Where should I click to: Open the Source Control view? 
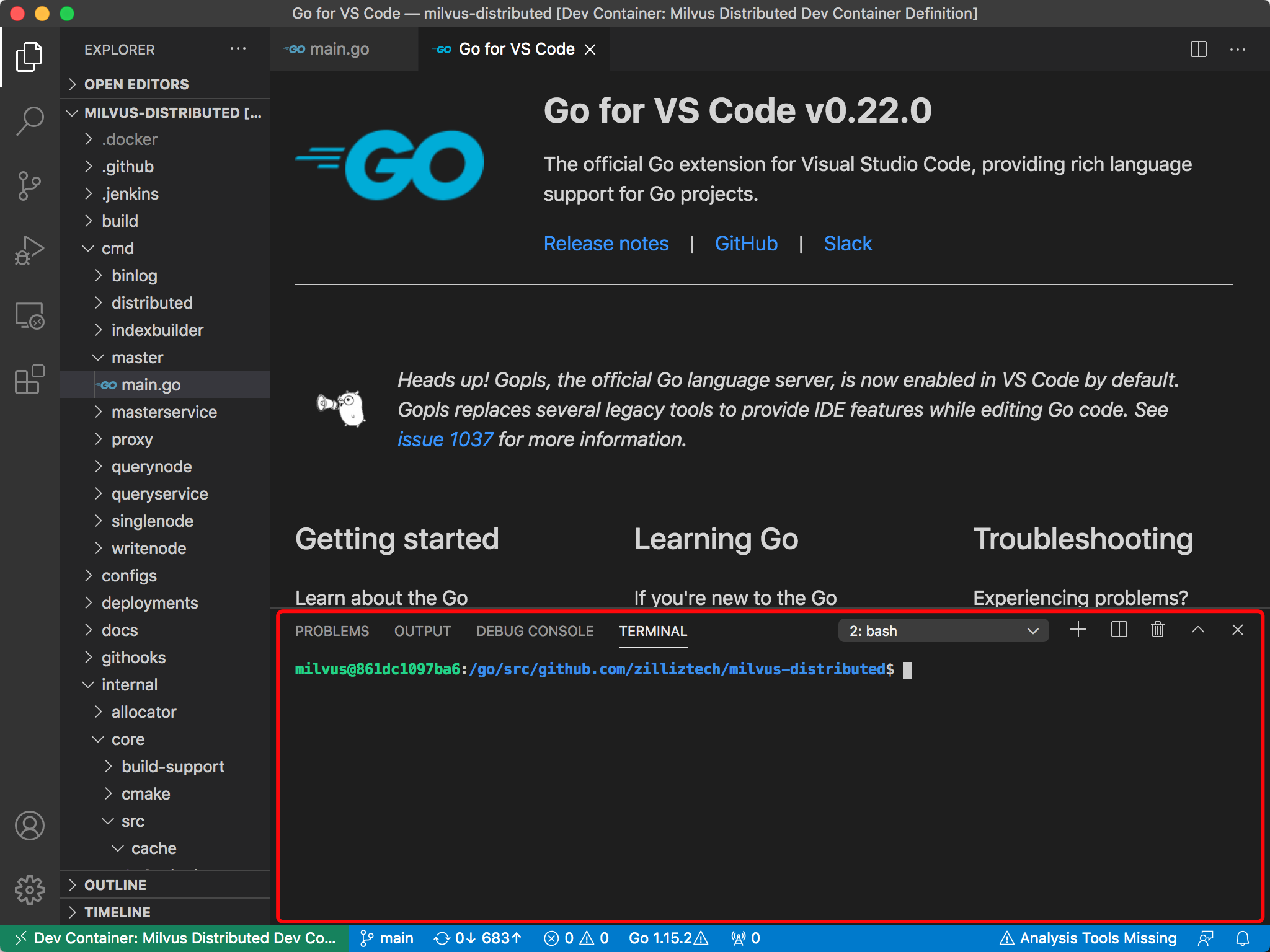point(29,185)
